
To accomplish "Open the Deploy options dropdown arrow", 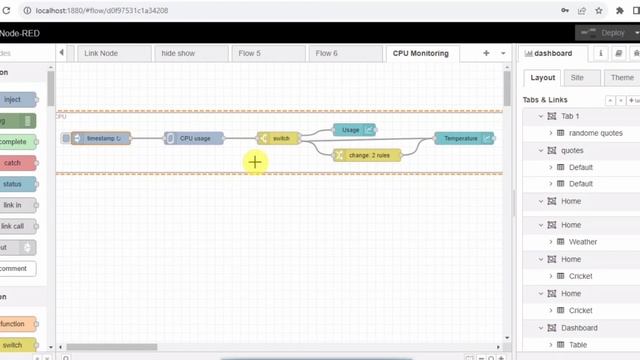I will click(636, 33).
